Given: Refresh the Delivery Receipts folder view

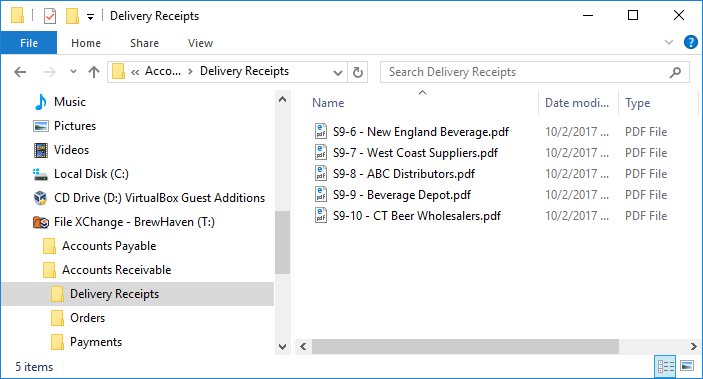Looking at the screenshot, I should tap(358, 72).
